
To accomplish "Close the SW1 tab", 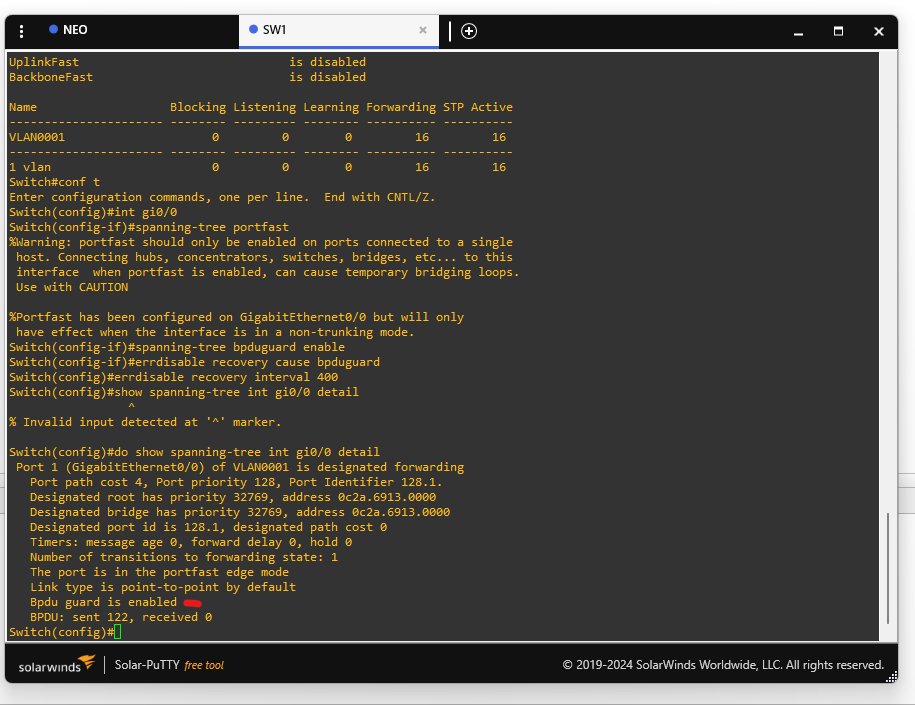I will 423,30.
